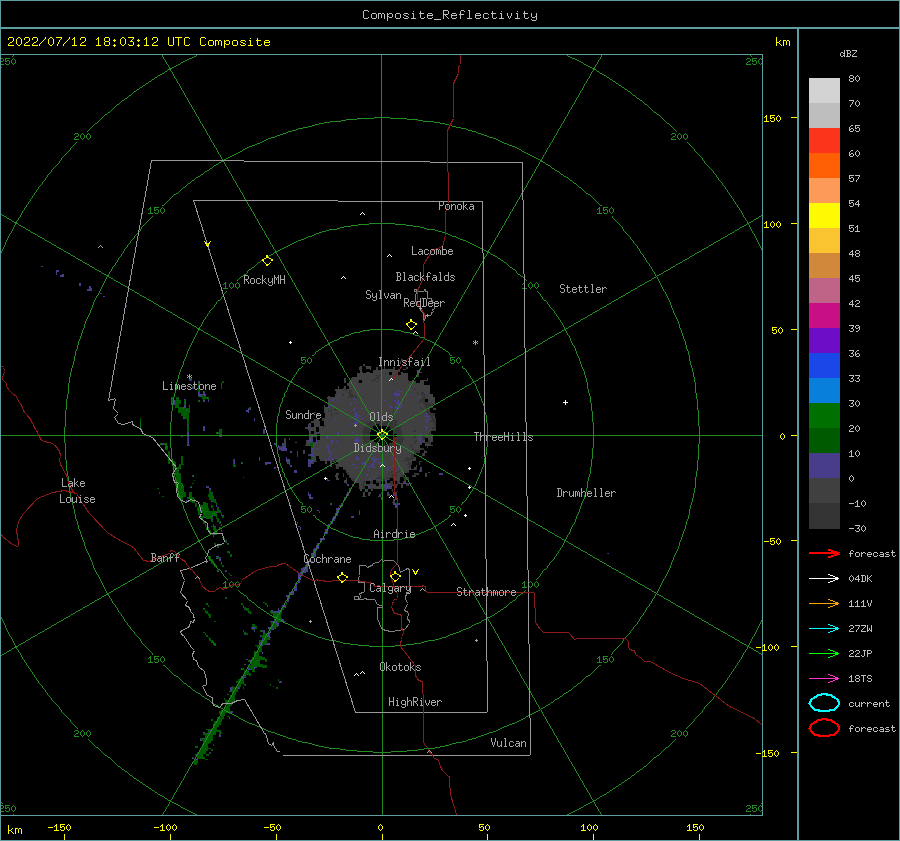Viewport: 900px width, 841px height.
Task: Select the red 65-60 dBZ color swatch
Action: click(x=824, y=141)
